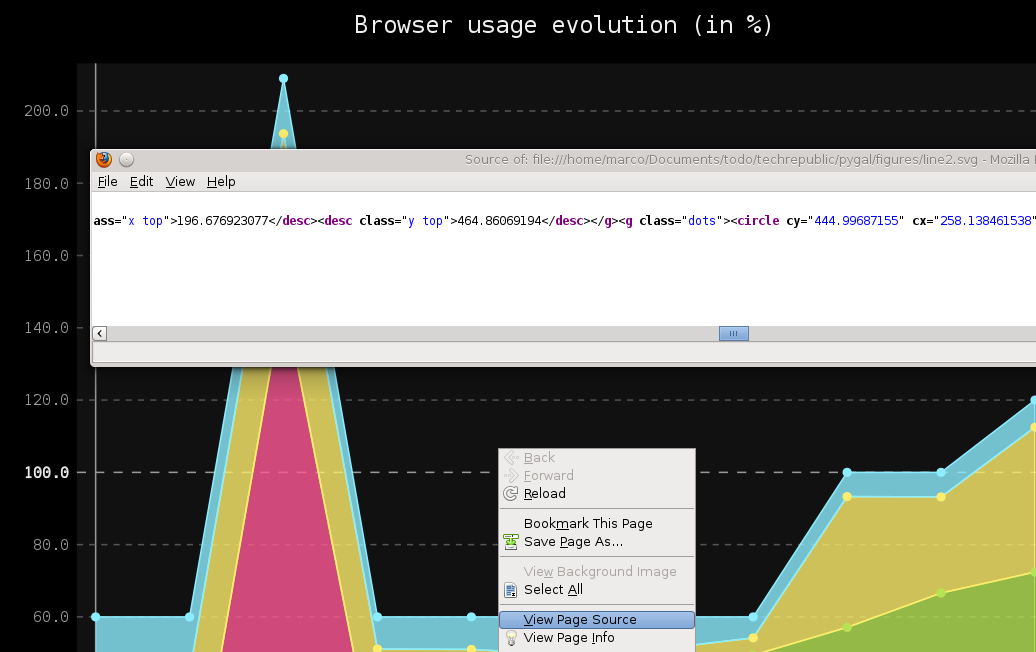
Task: Open the Edit menu of the source viewer
Action: (141, 182)
